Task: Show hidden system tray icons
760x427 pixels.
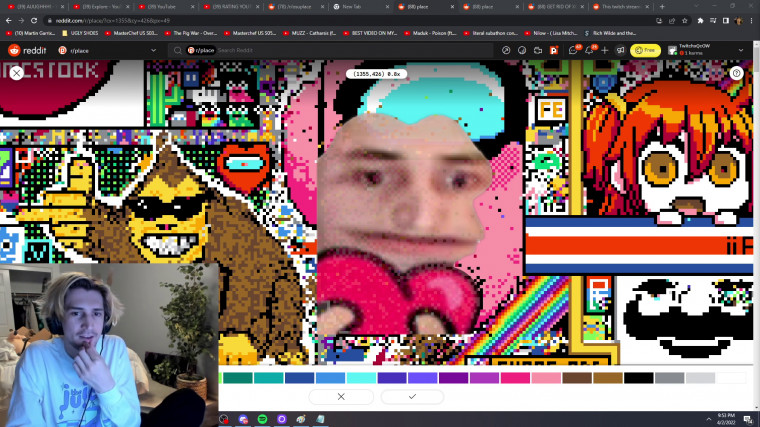Action: pos(708,419)
